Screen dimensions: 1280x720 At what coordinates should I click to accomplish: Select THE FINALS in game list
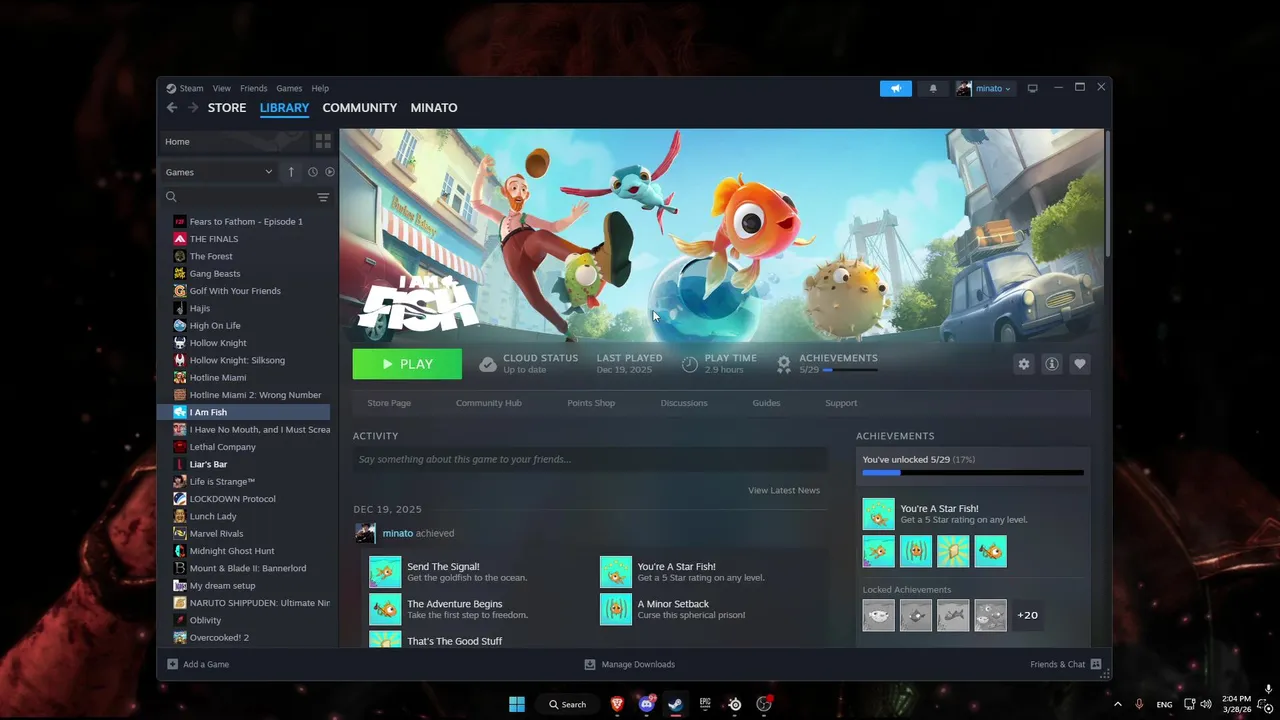244,239
